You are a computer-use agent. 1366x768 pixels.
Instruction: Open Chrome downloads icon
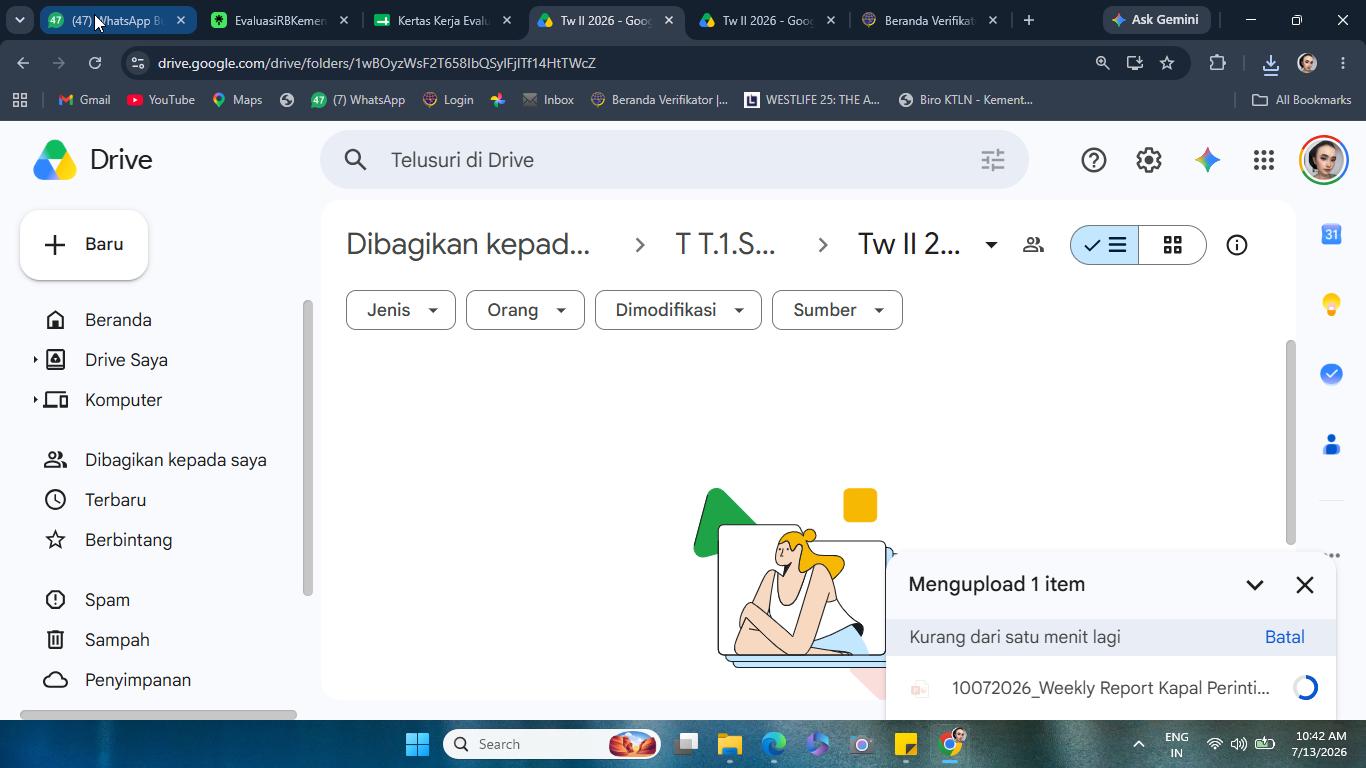pos(1270,63)
